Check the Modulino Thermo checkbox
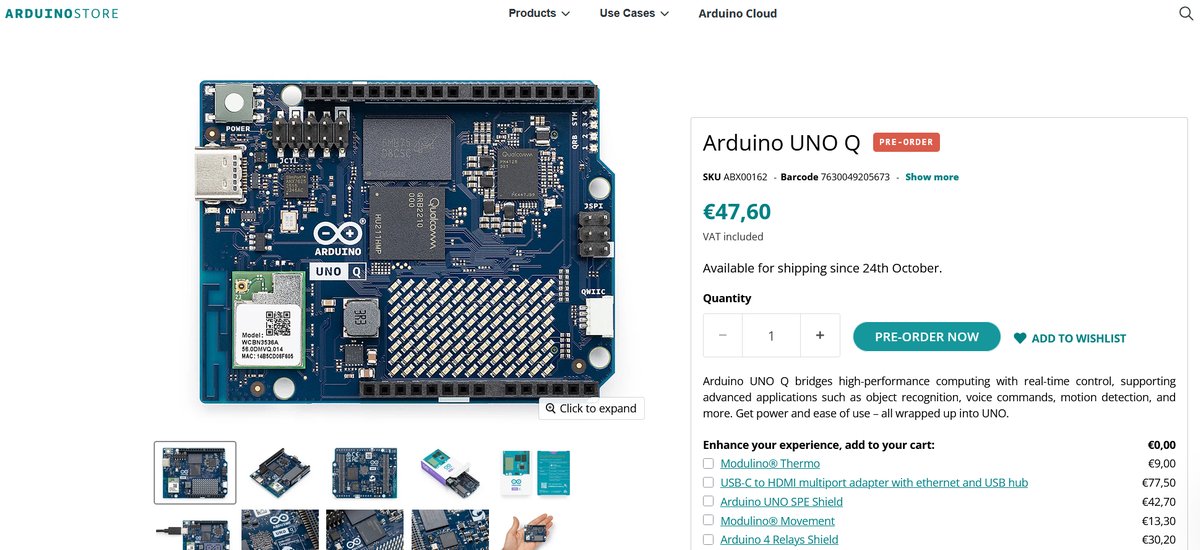 [708, 464]
